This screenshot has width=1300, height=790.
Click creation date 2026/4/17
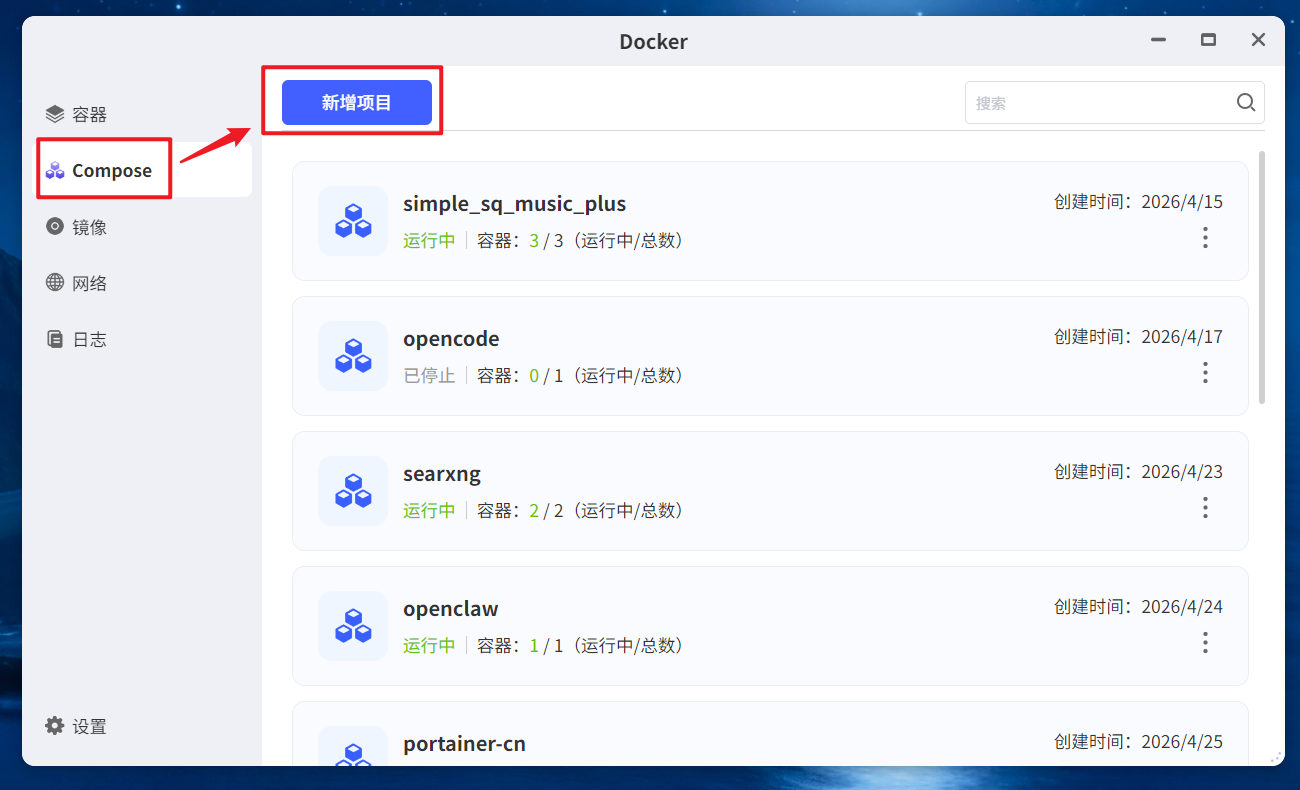coord(1181,337)
